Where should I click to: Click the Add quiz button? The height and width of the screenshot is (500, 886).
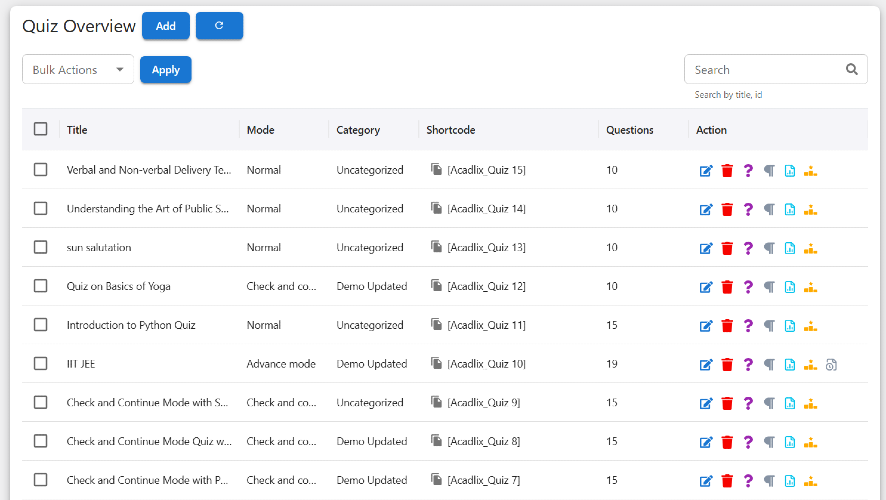click(x=166, y=26)
